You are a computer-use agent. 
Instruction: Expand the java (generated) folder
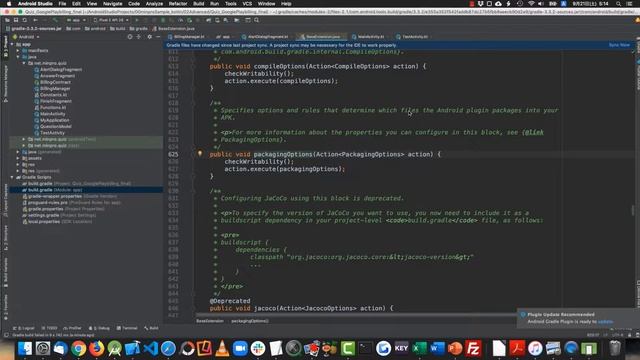click(18, 152)
